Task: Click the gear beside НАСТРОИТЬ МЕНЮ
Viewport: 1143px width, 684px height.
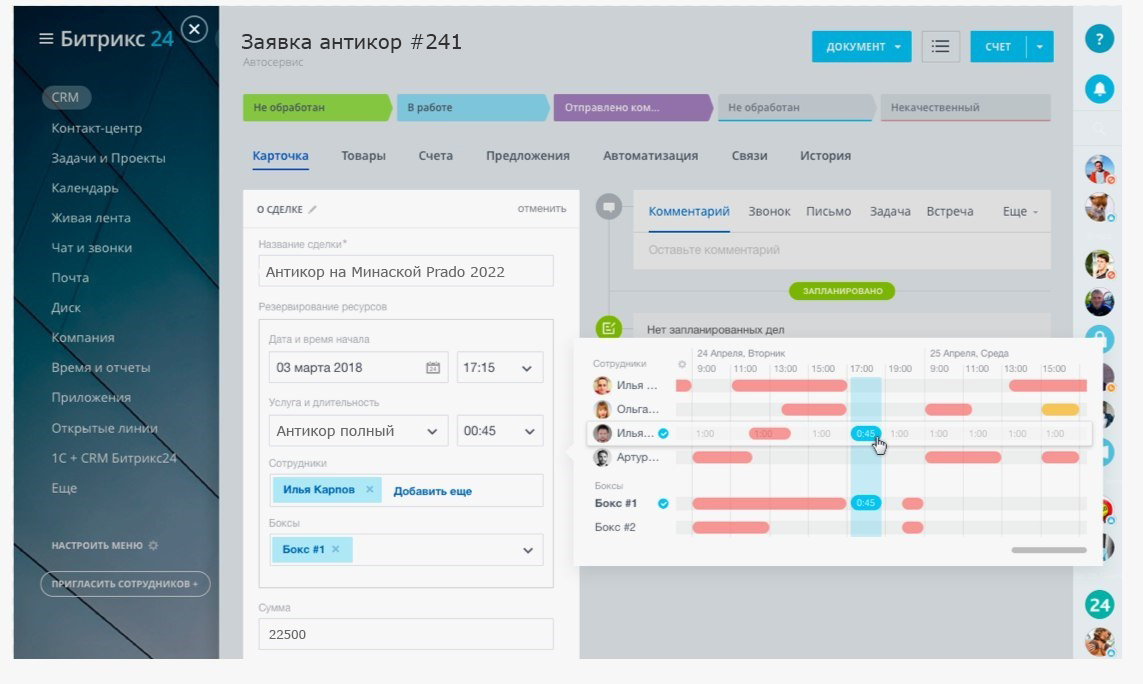Action: pyautogui.click(x=153, y=545)
